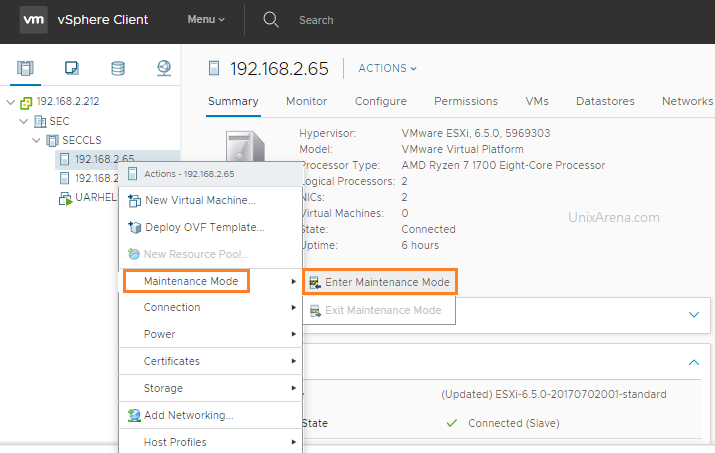The image size is (715, 453).
Task: Expand the Power submenu arrow
Action: (x=294, y=334)
